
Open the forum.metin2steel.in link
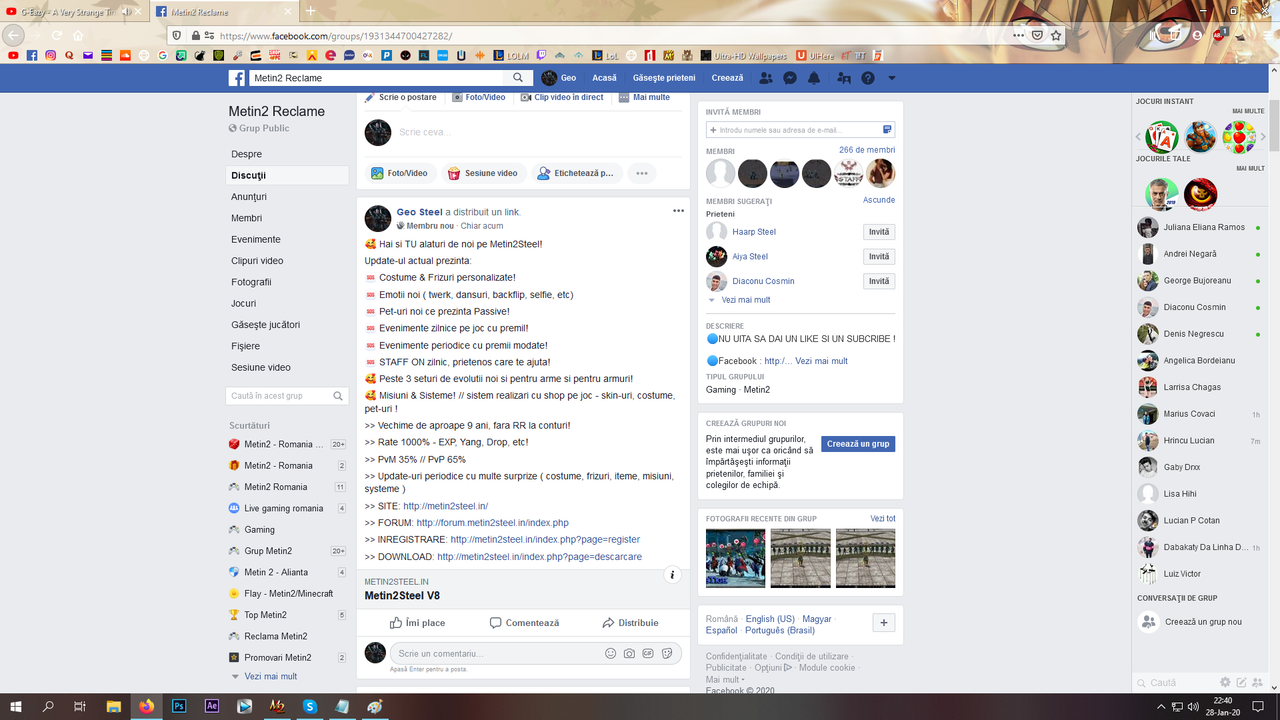point(492,523)
